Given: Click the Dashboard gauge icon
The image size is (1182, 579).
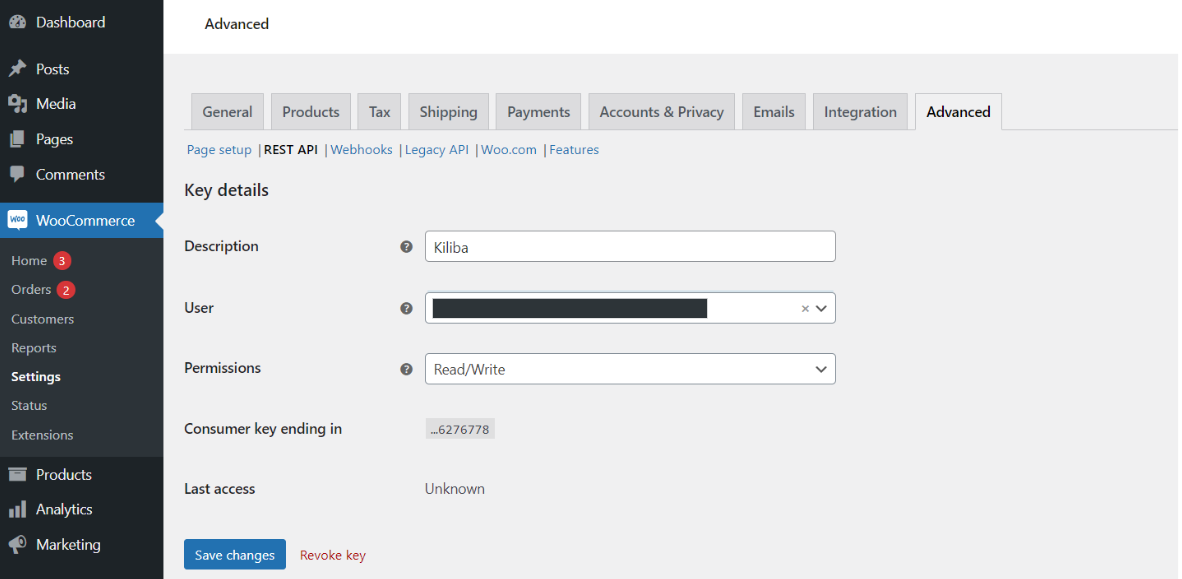Looking at the screenshot, I should [x=17, y=23].
